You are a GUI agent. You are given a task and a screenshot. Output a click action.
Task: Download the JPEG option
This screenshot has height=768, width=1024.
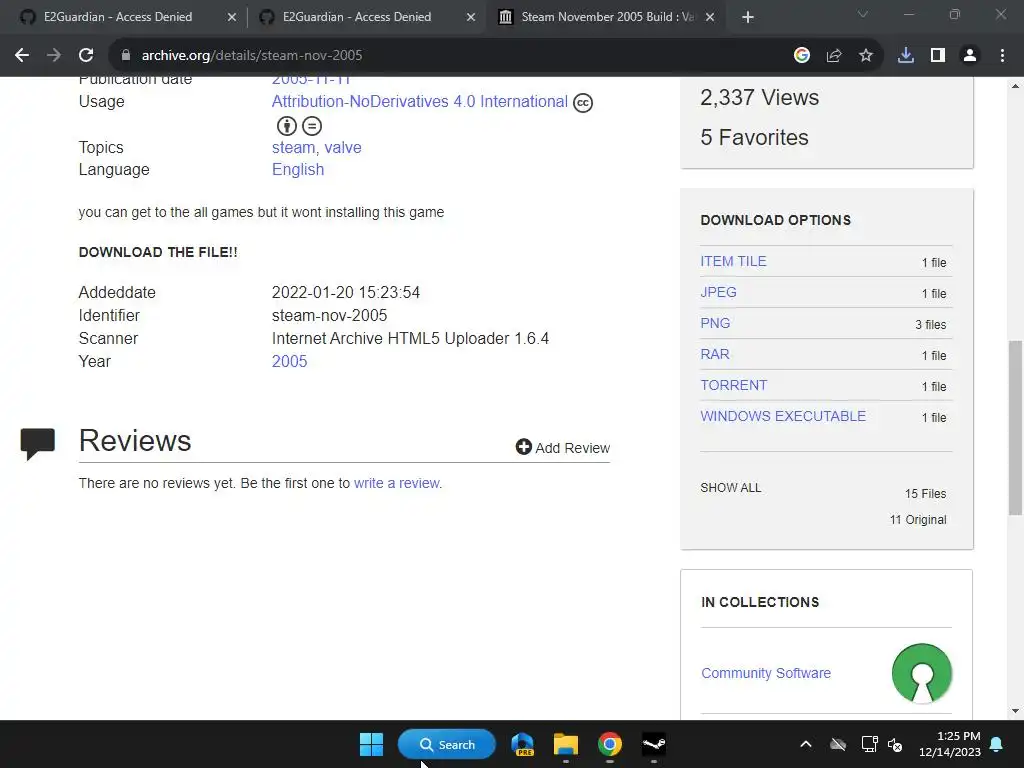(x=718, y=292)
